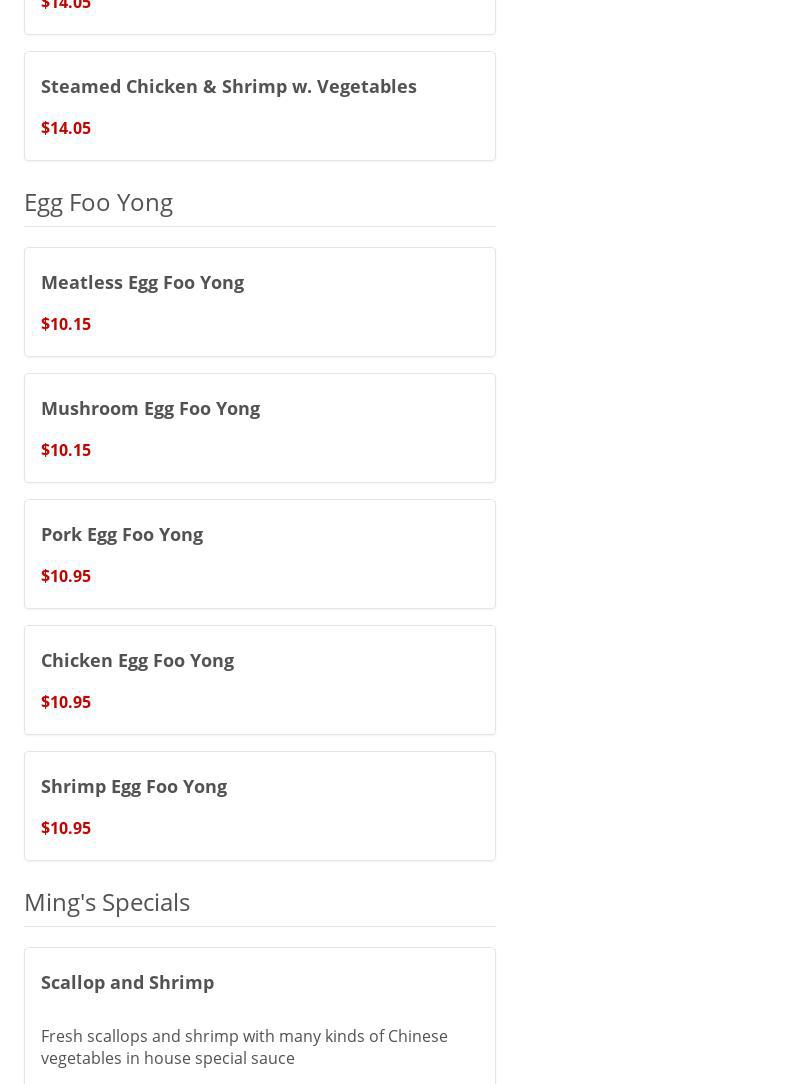Select the Meatless Egg Foo Yong title

point(142,282)
